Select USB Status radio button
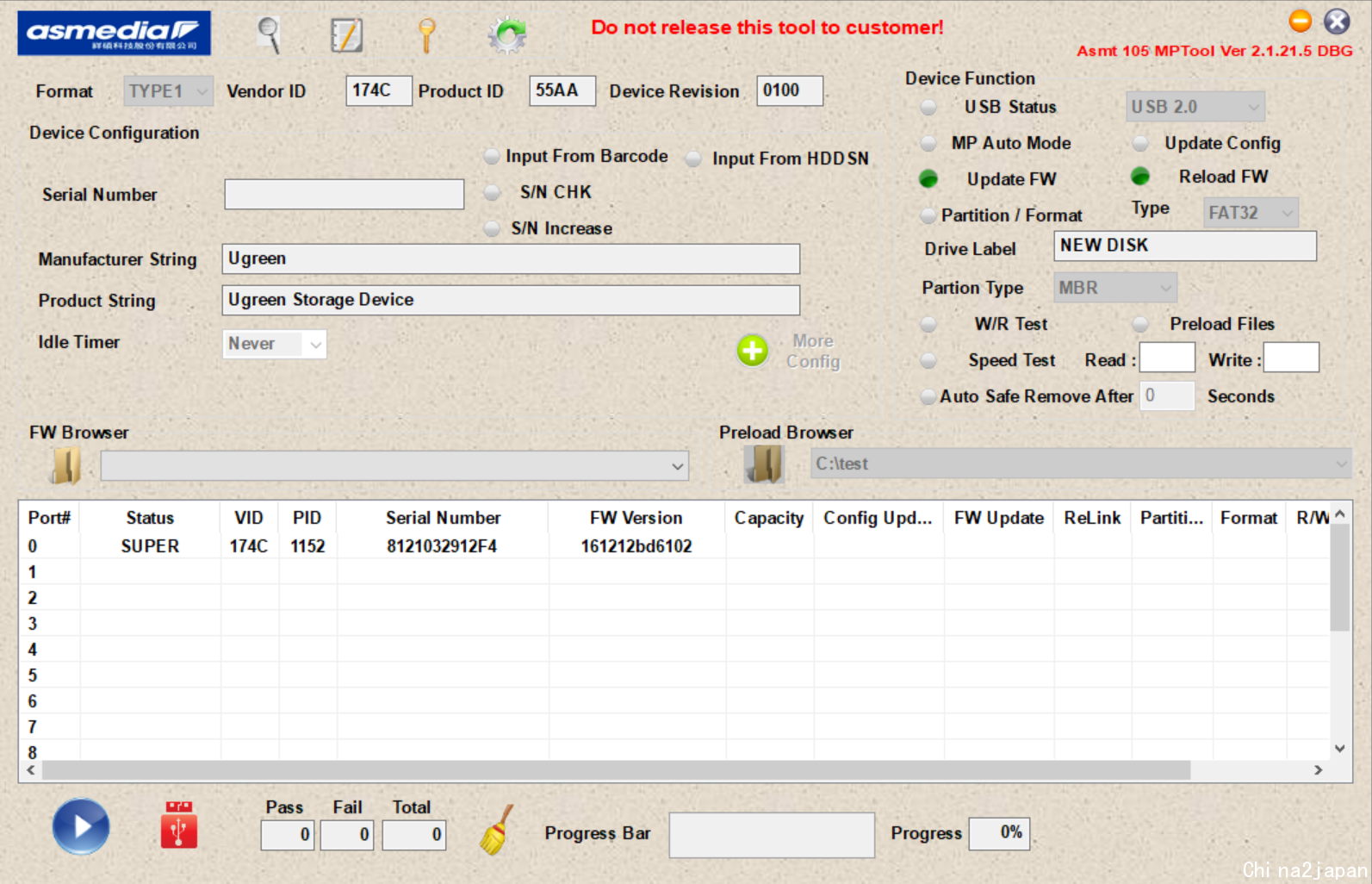Image resolution: width=1372 pixels, height=884 pixels. coord(928,107)
